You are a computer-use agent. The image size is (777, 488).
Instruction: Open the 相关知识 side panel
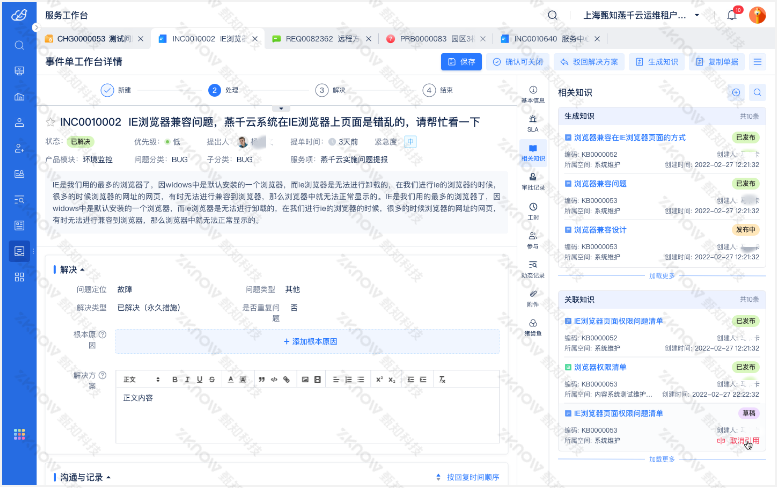(x=533, y=153)
